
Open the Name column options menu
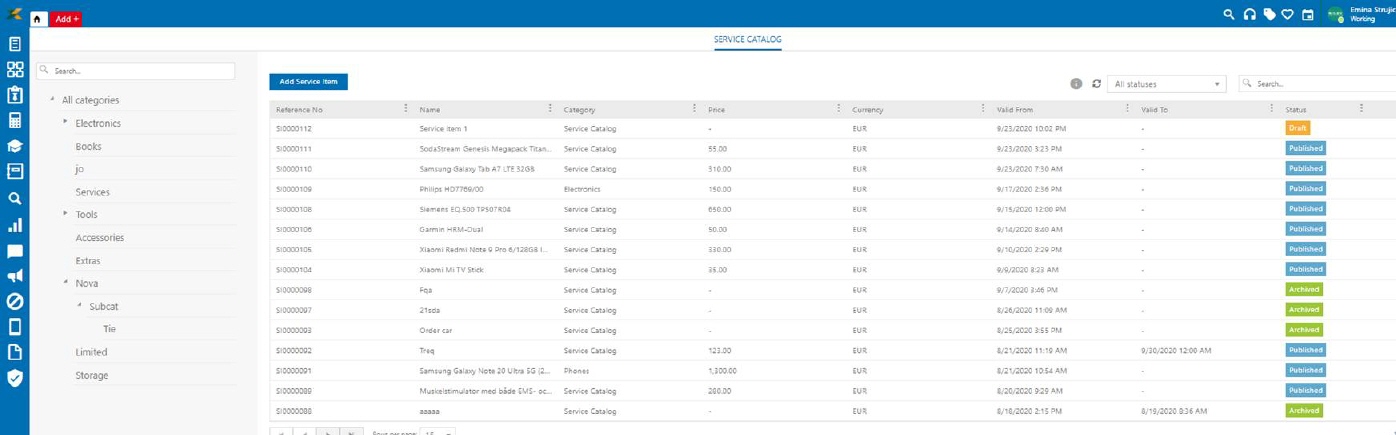(550, 108)
